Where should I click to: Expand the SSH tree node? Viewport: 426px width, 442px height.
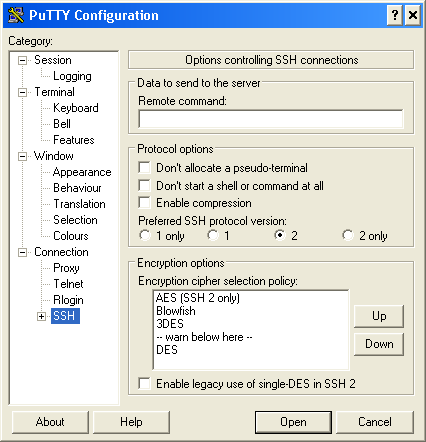click(41, 316)
